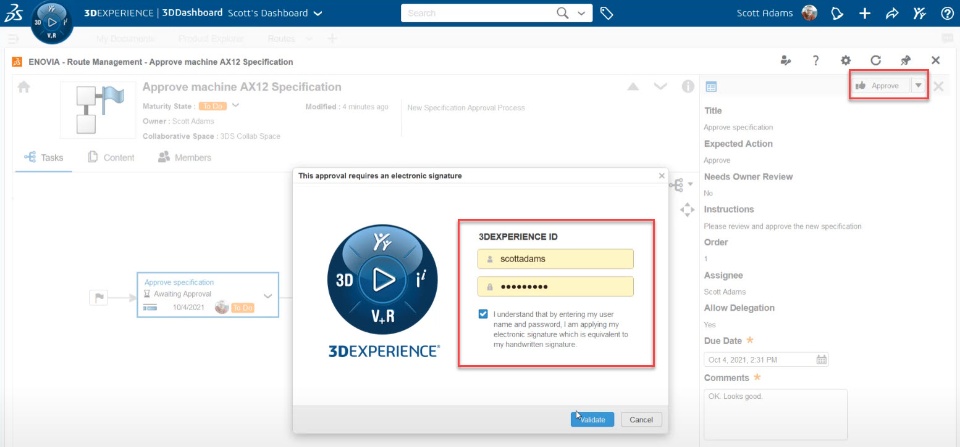This screenshot has width=960, height=447.
Task: Click the pan arrows icon in graph
Action: [x=687, y=210]
